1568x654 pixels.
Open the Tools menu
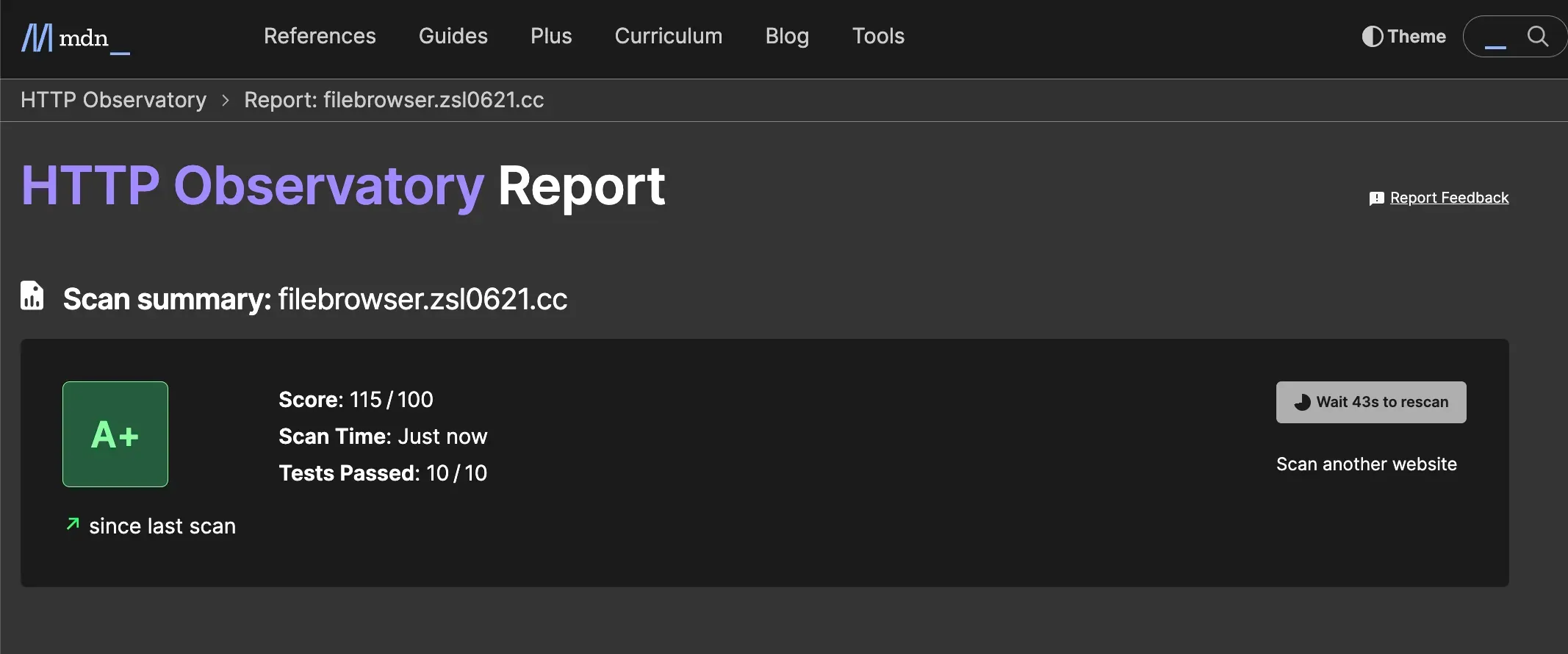[878, 36]
